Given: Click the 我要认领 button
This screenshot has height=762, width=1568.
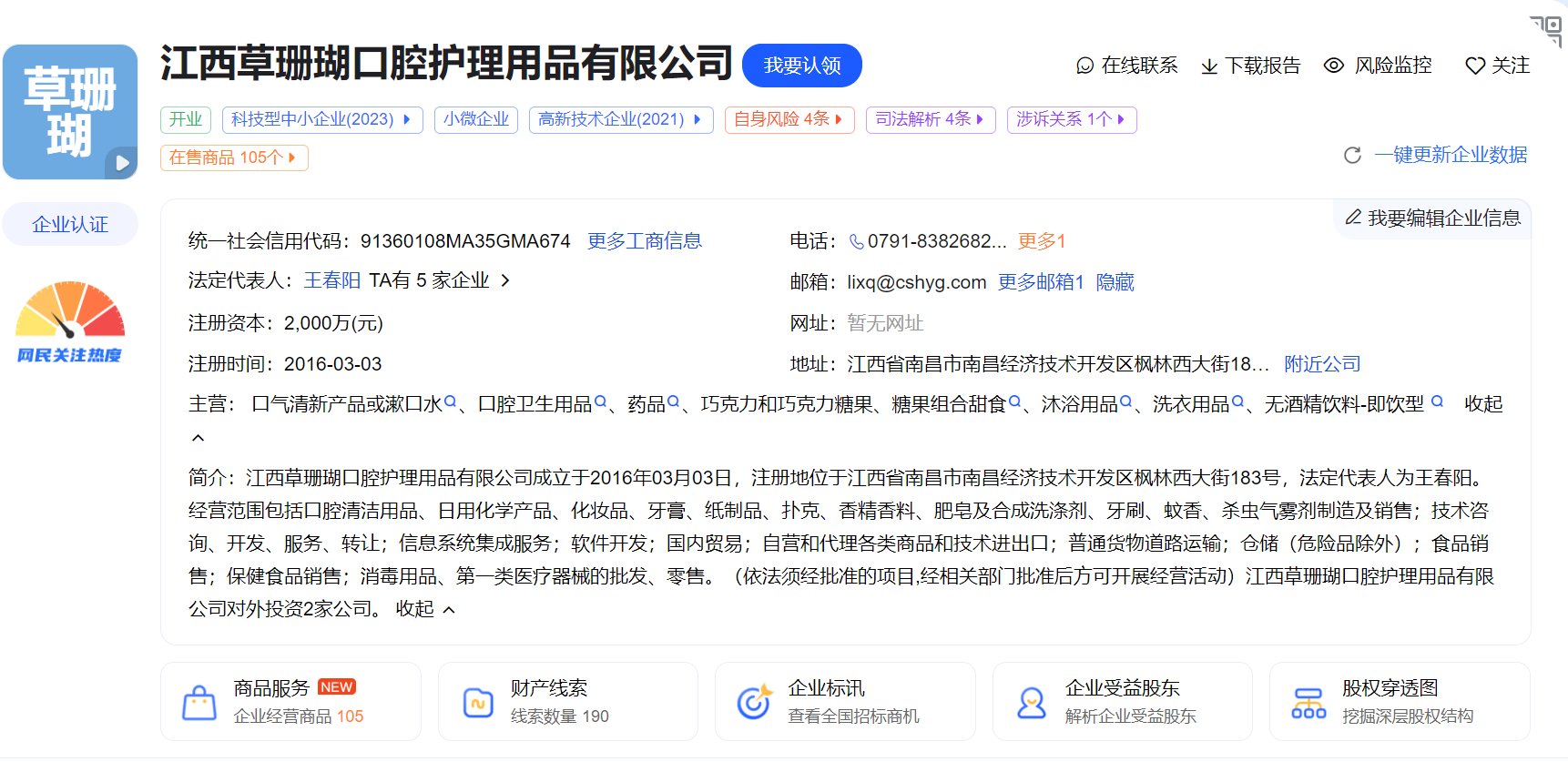Looking at the screenshot, I should pos(801,66).
